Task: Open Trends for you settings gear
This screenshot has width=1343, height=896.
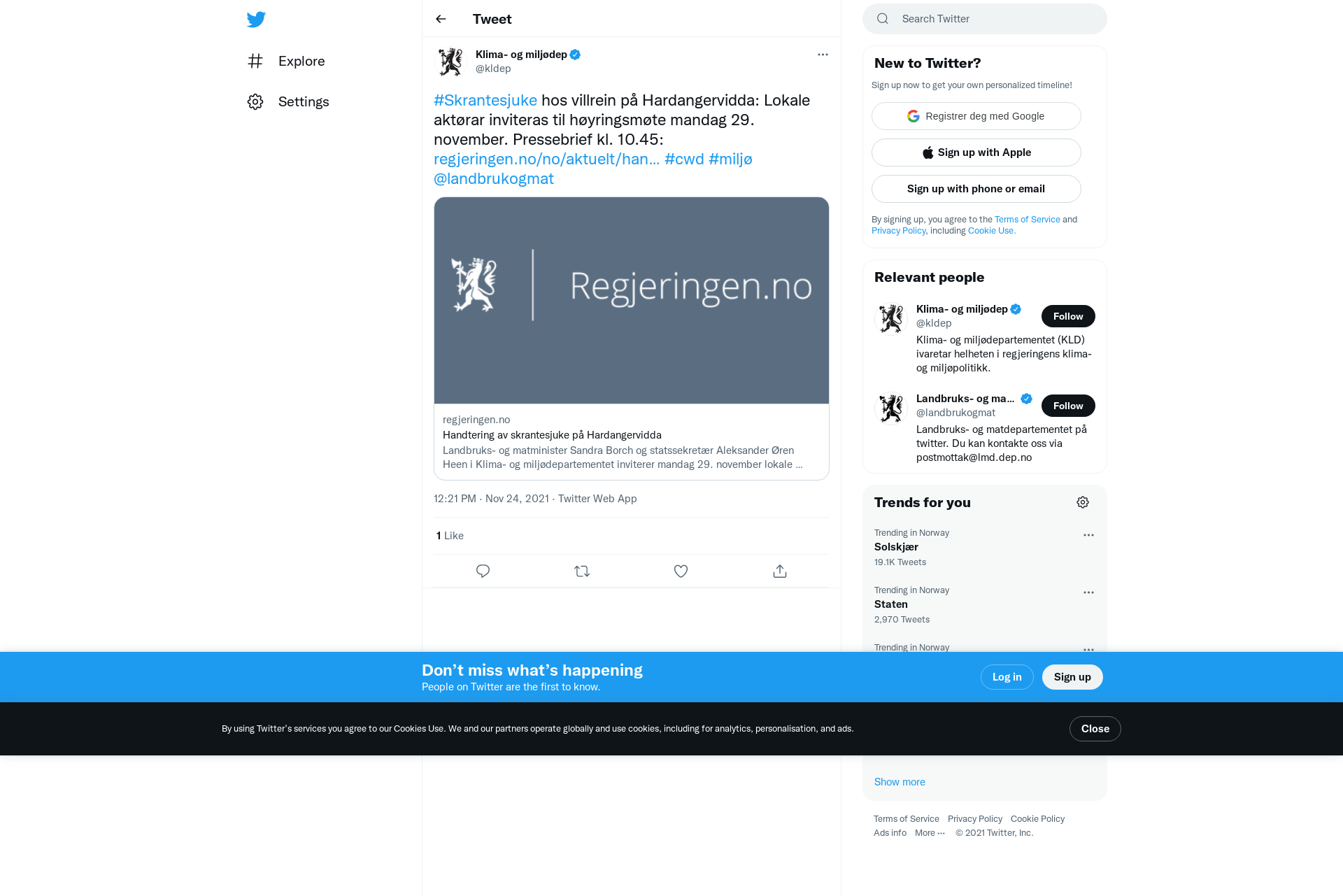Action: (1083, 502)
